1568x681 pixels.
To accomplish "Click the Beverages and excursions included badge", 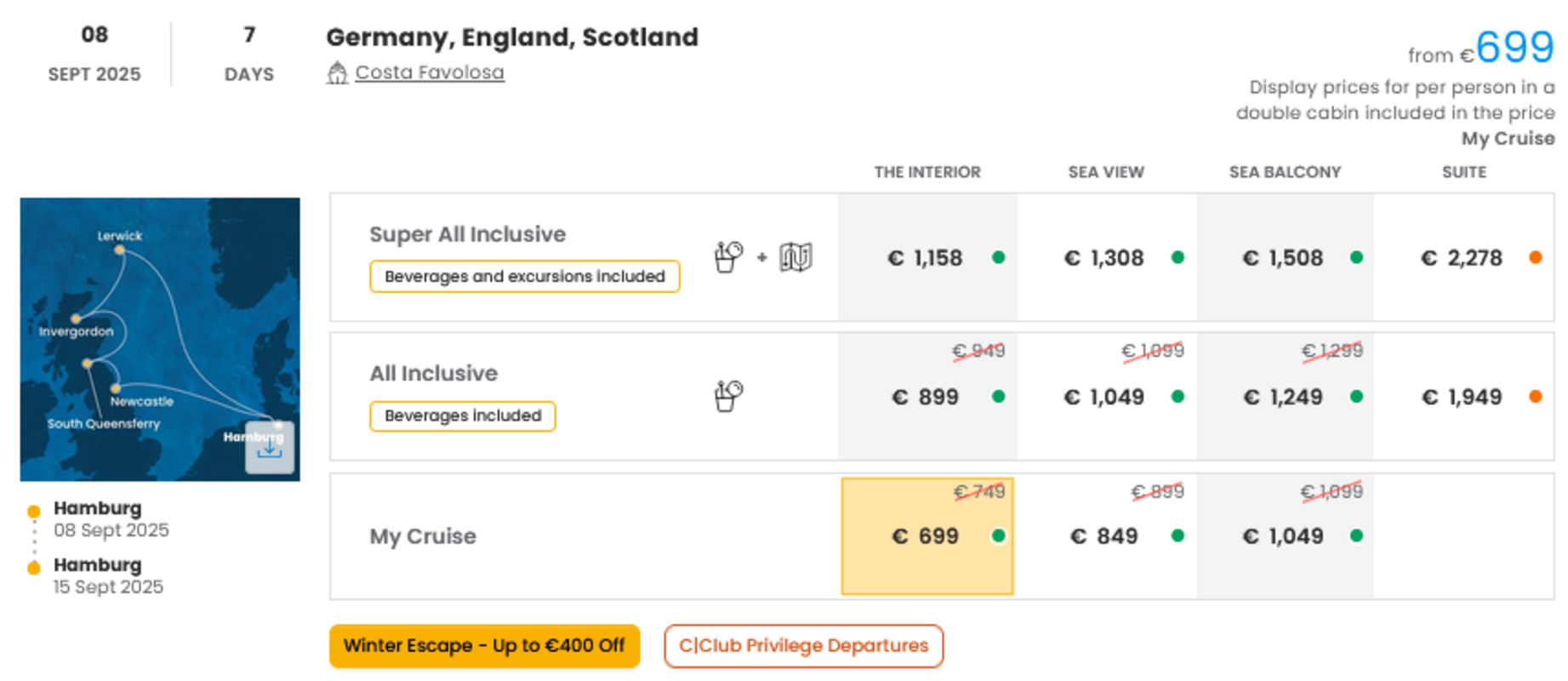I will point(524,277).
